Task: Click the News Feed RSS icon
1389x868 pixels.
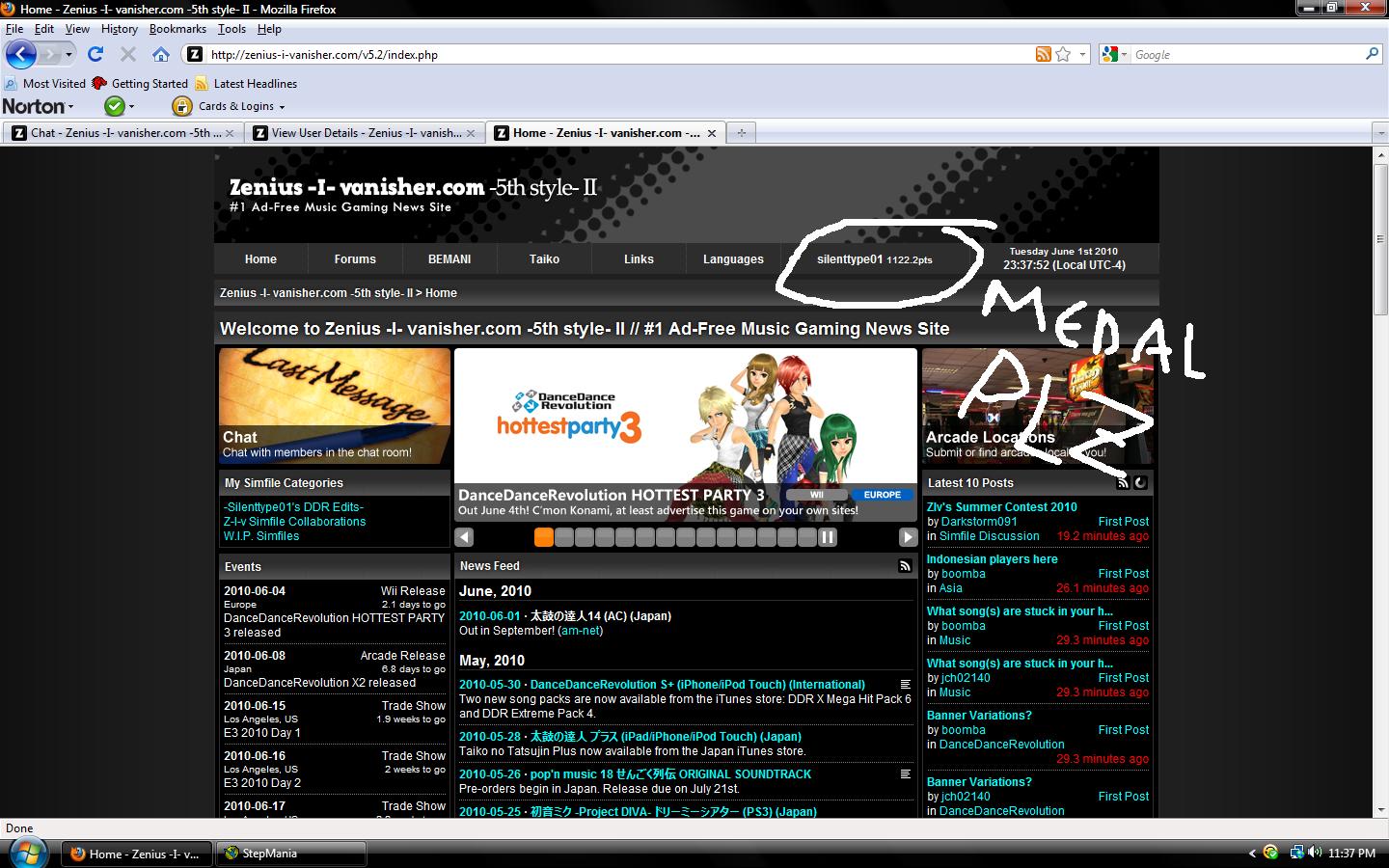Action: 905,566
